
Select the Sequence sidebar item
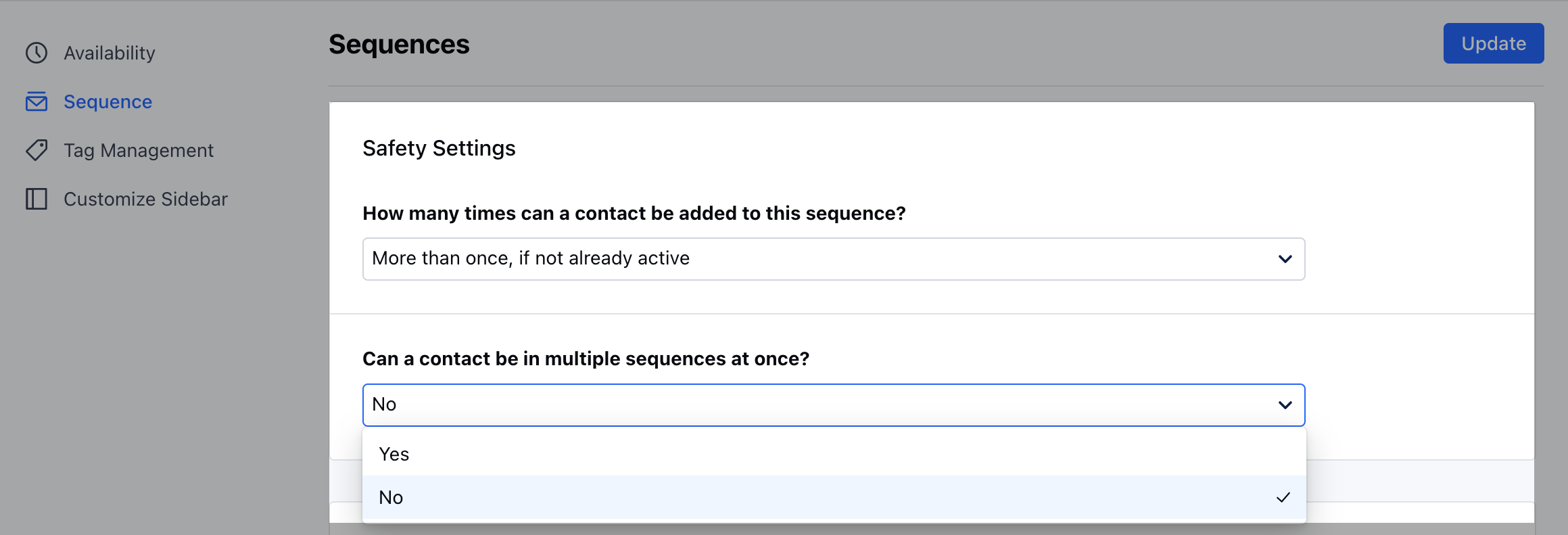coord(108,101)
